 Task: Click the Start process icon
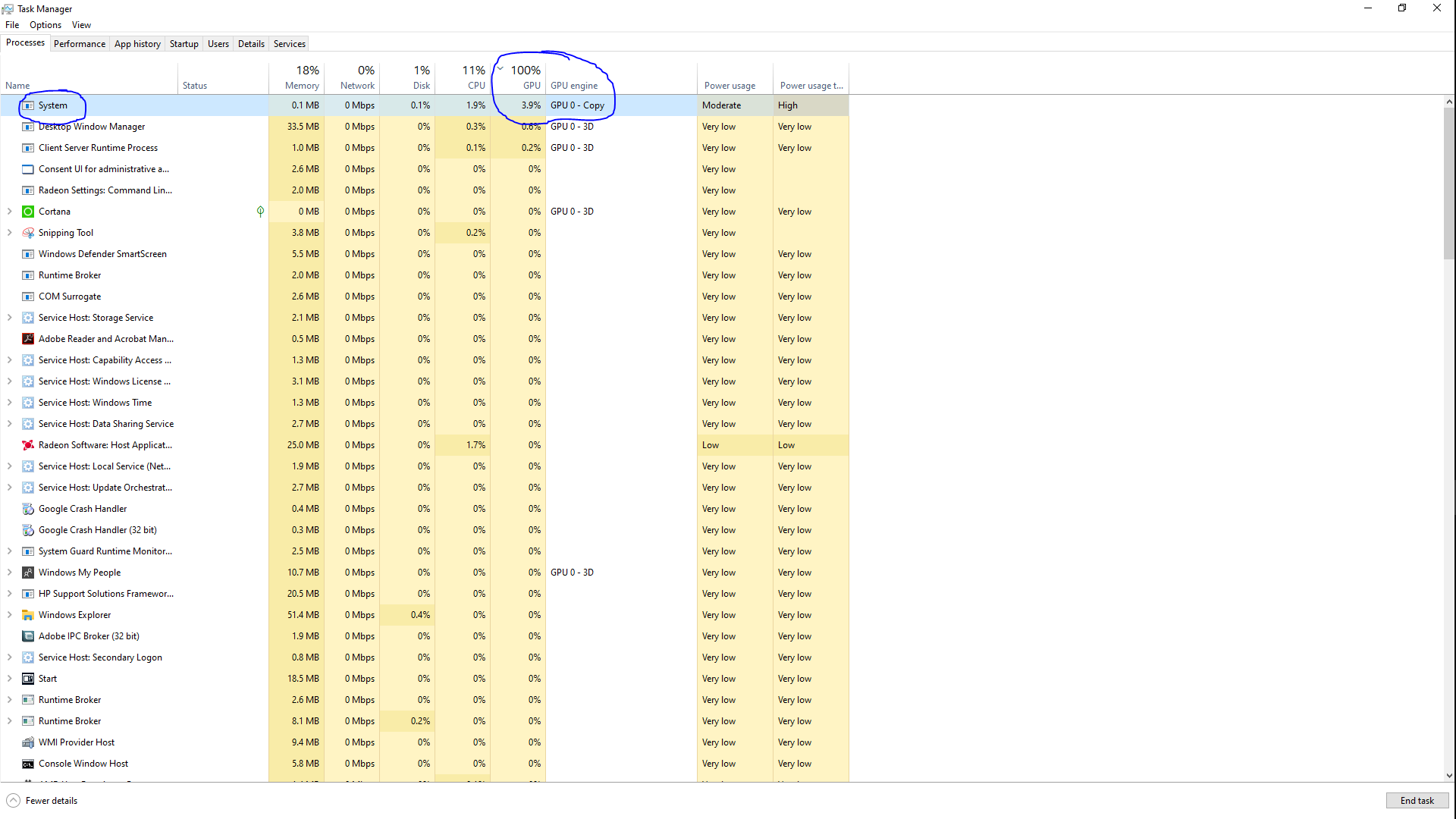[28, 679]
